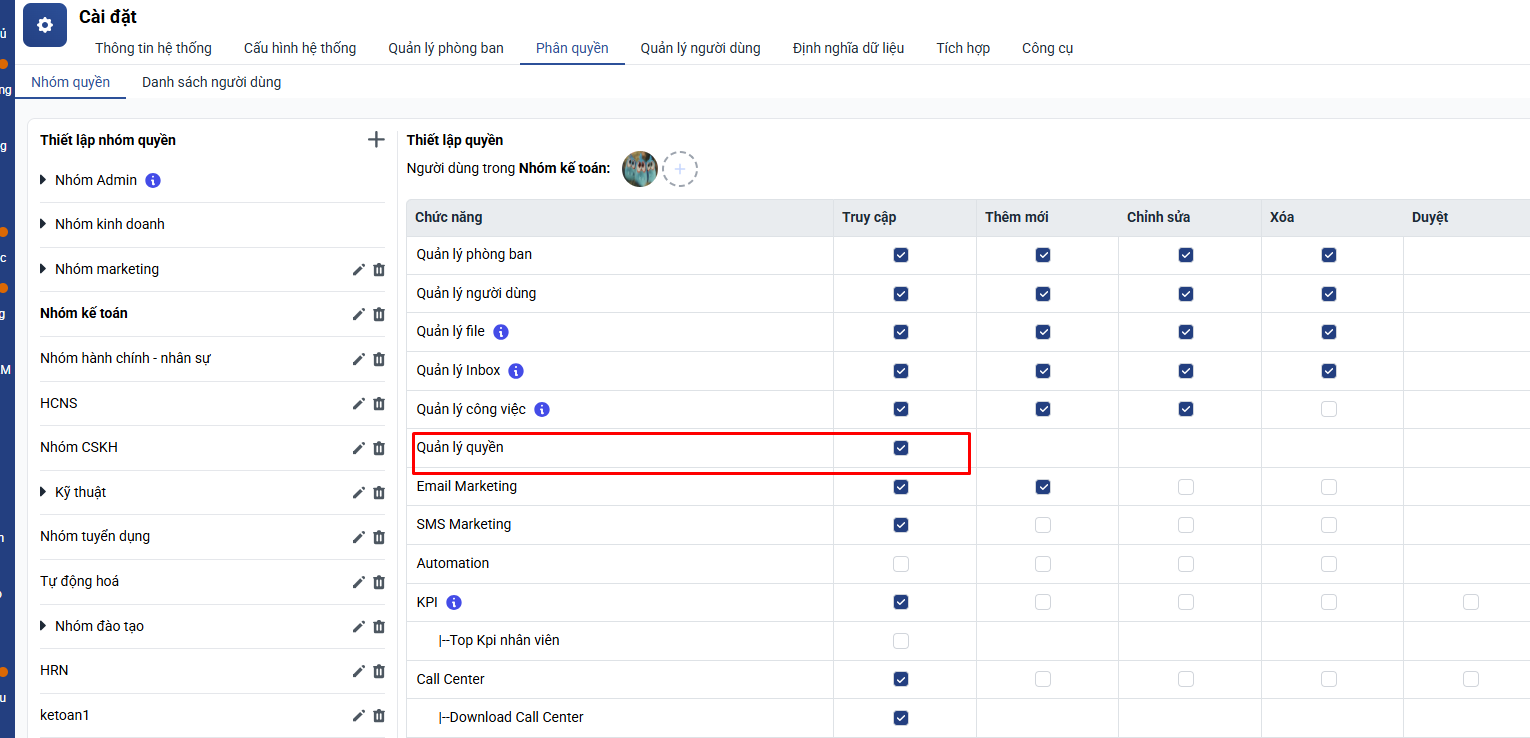Enable Truy cập checkbox for Automation
Screen dimensions: 1530x738
[901, 564]
